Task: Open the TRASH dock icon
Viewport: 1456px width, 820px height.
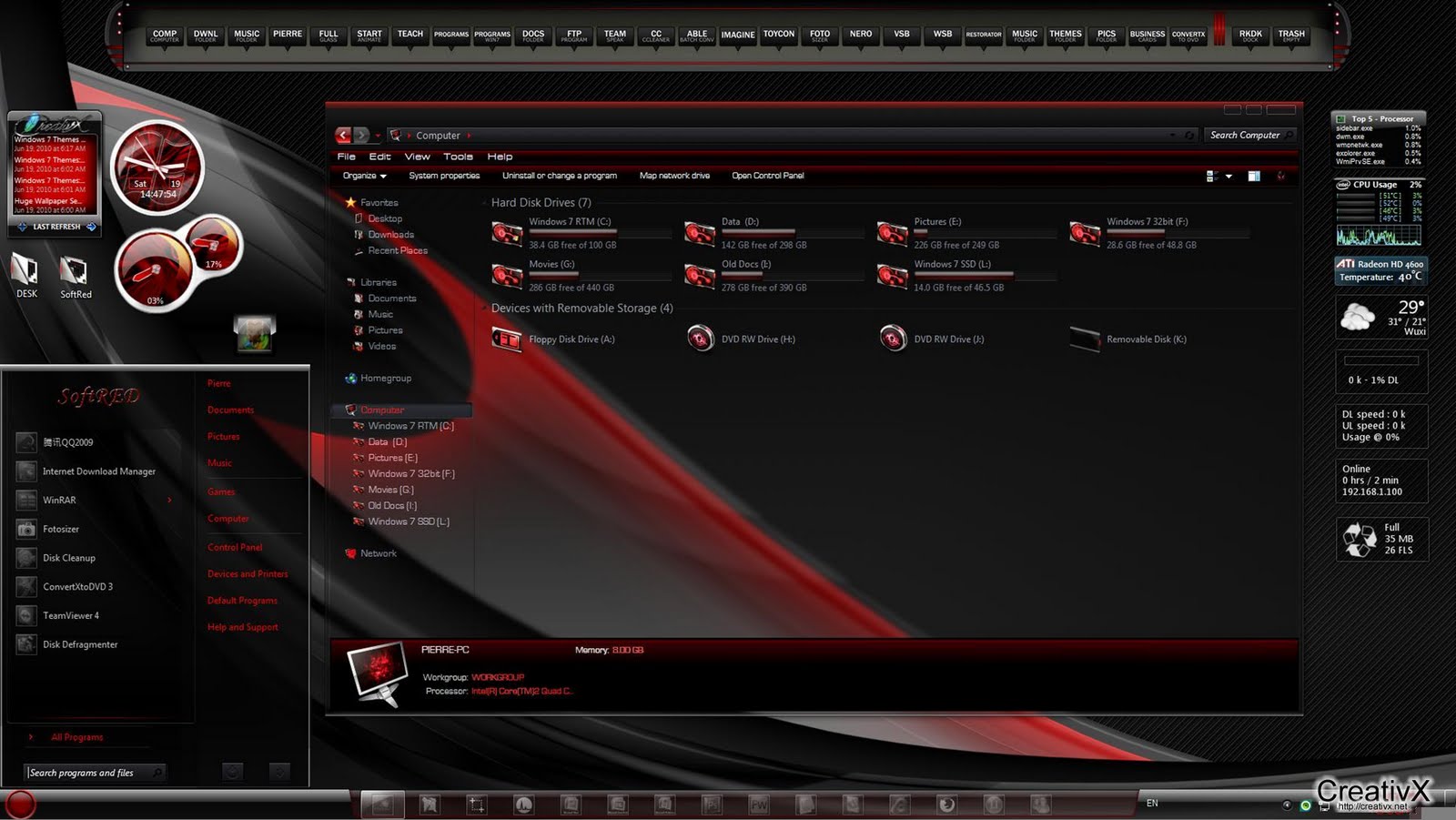Action: coord(1291,35)
